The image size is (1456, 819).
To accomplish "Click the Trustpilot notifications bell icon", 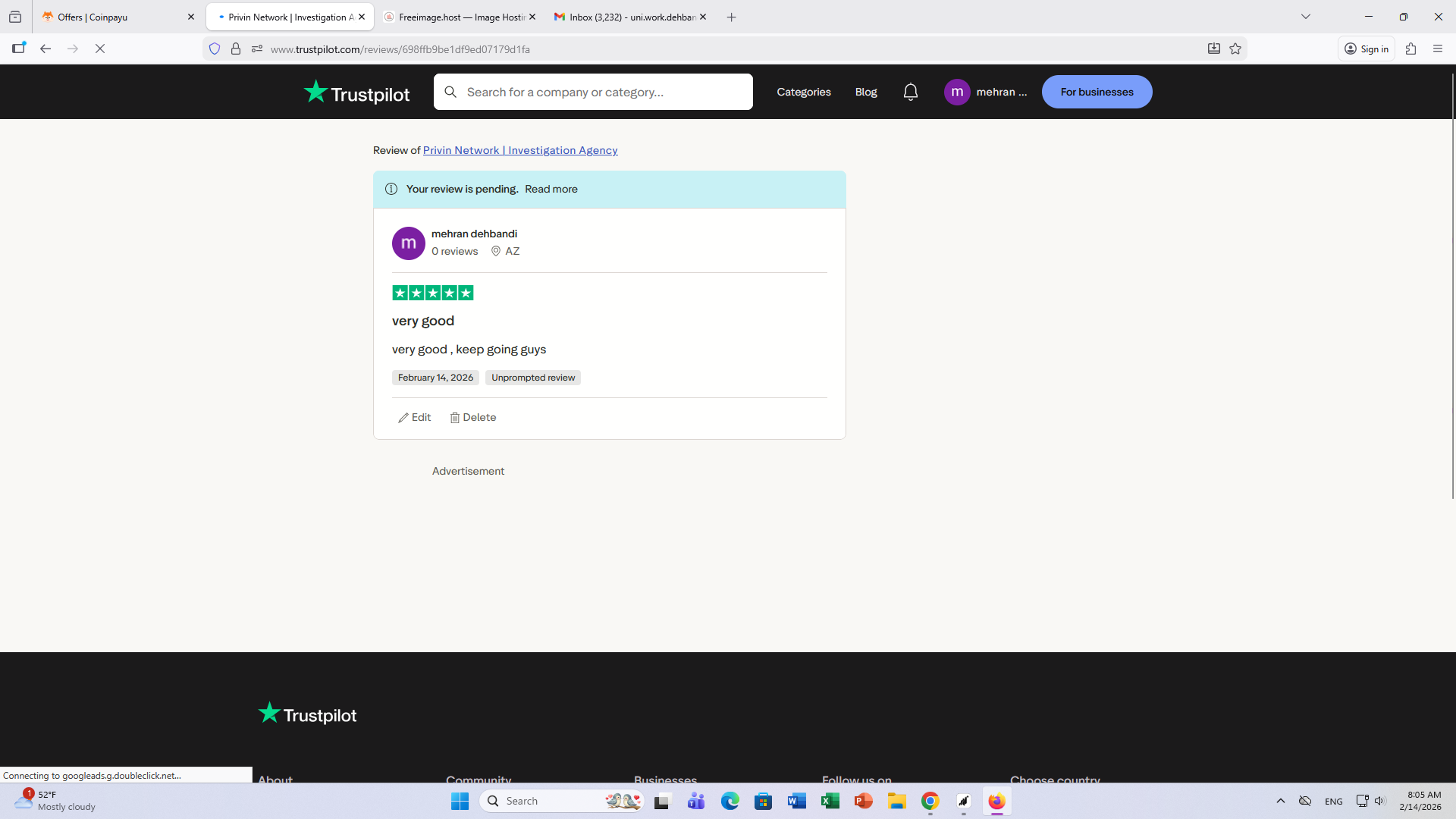I will (x=910, y=92).
